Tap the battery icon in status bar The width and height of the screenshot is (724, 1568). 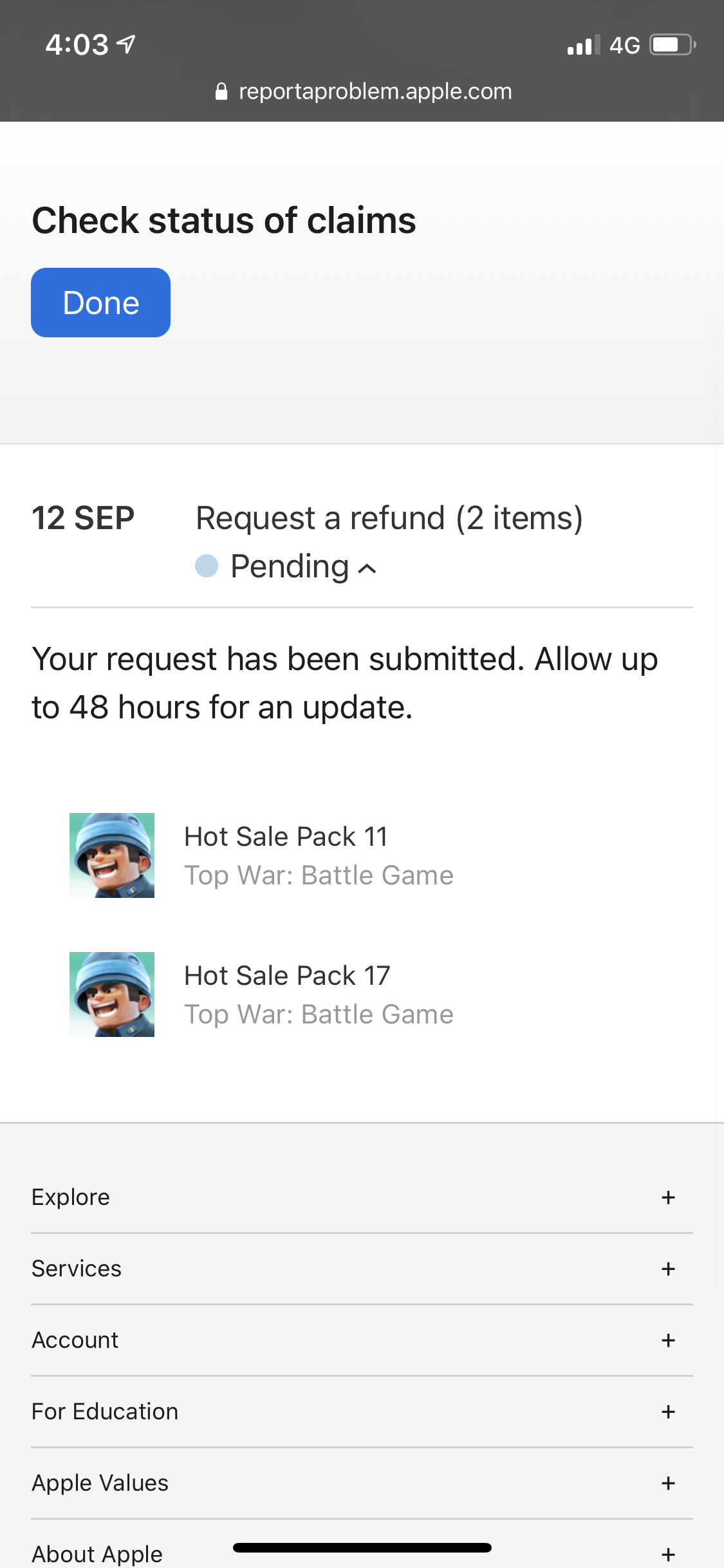point(672,45)
